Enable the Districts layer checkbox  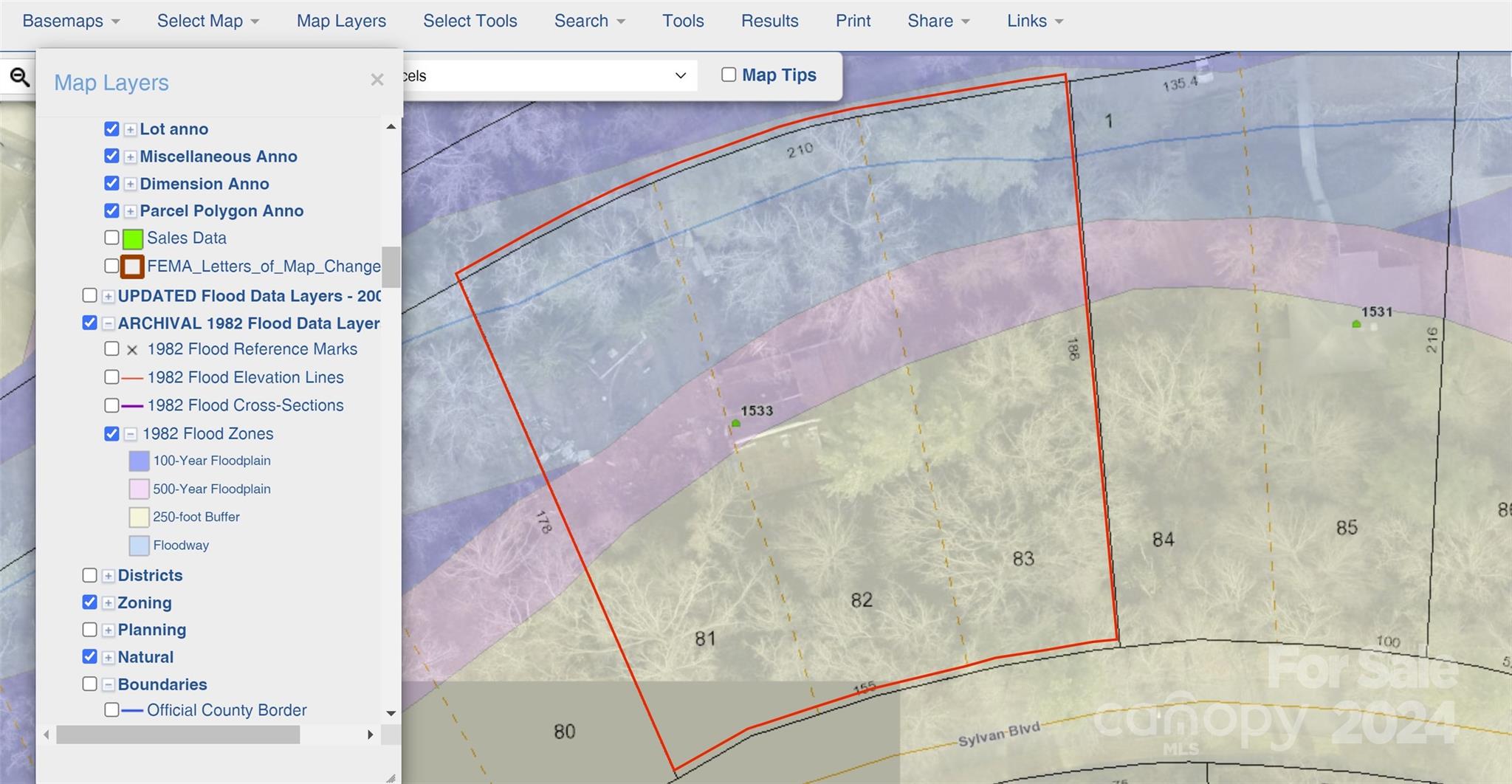[x=89, y=575]
